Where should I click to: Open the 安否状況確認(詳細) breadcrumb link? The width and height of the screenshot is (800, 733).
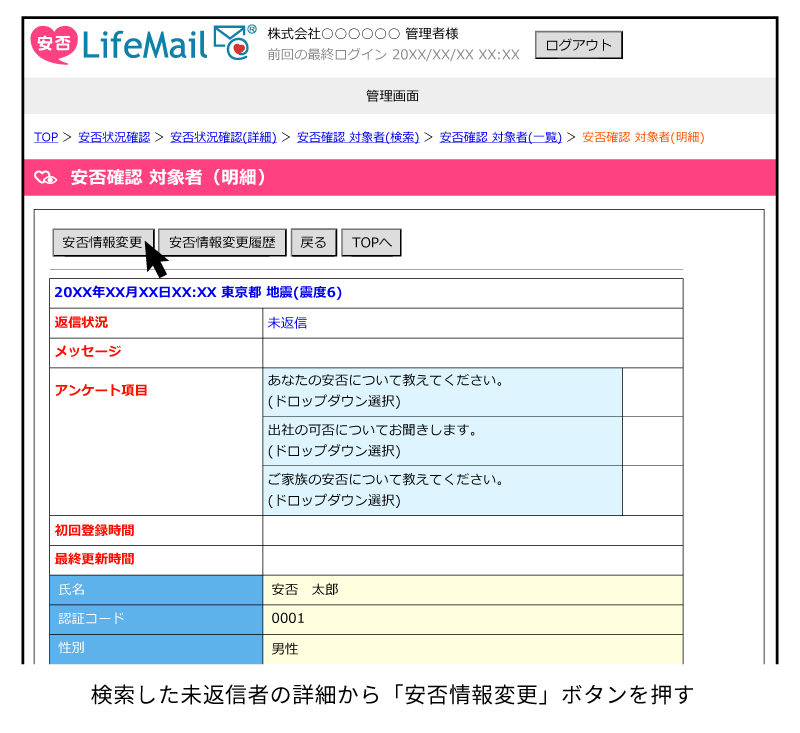click(x=224, y=137)
